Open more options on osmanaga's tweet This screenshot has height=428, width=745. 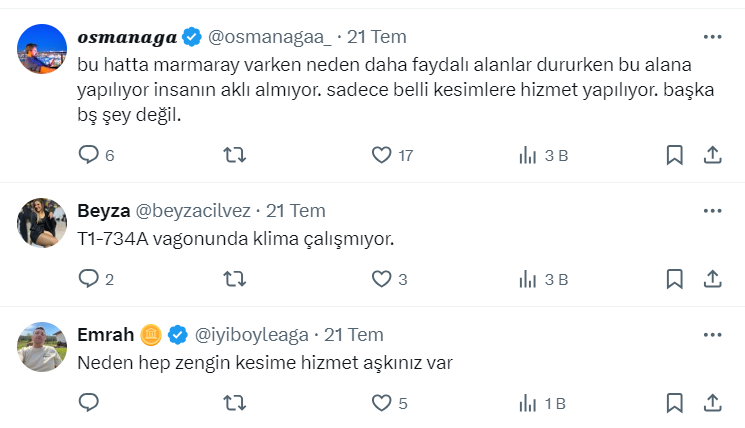[712, 37]
